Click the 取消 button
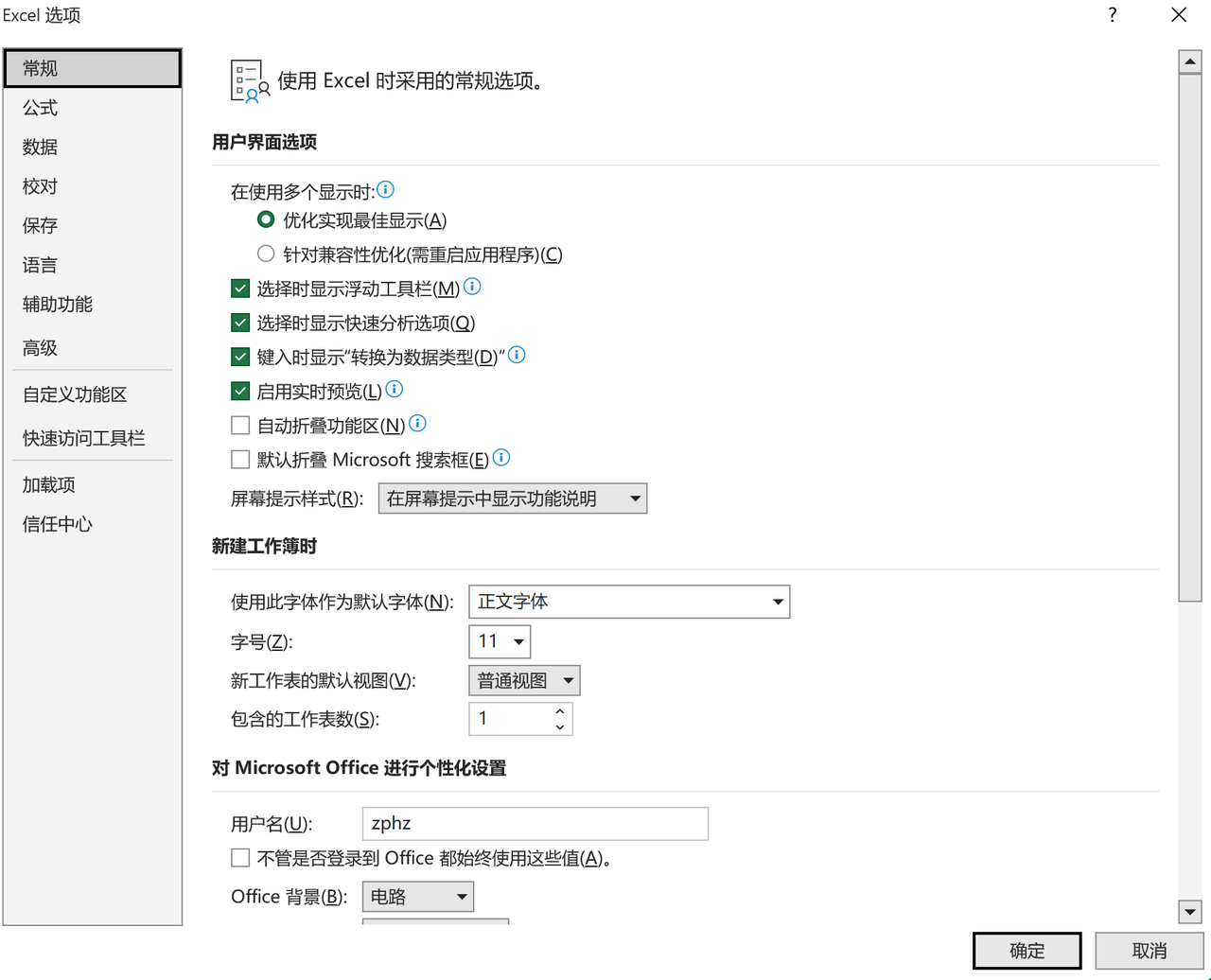 [x=1149, y=951]
